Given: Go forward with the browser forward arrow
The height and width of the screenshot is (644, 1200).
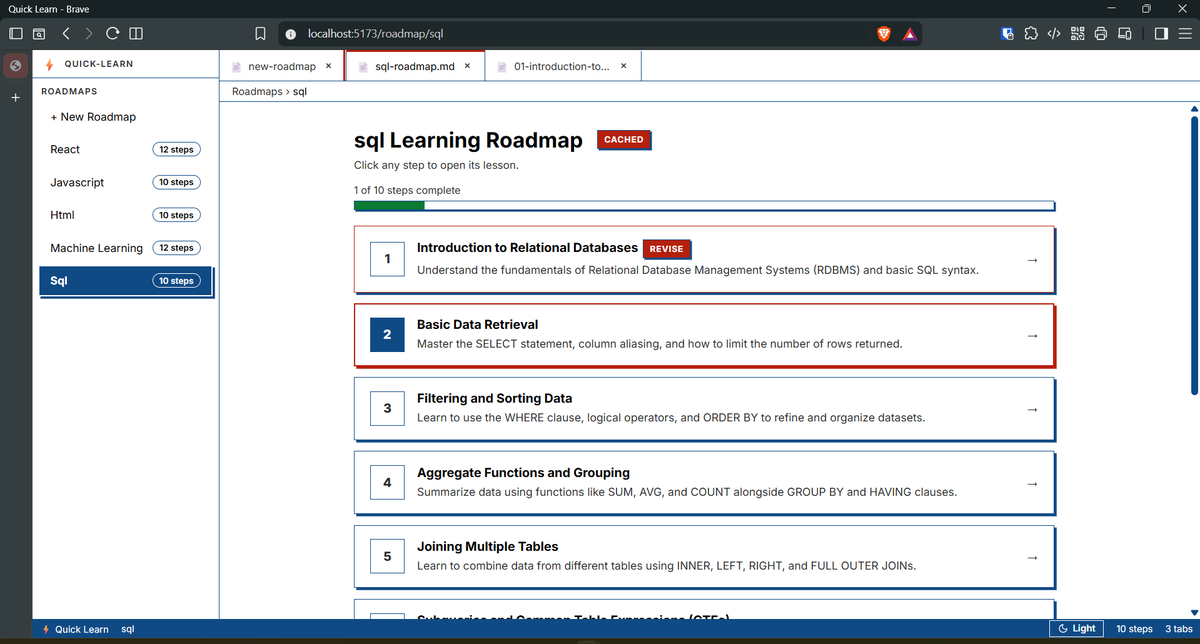Looking at the screenshot, I should click(88, 34).
